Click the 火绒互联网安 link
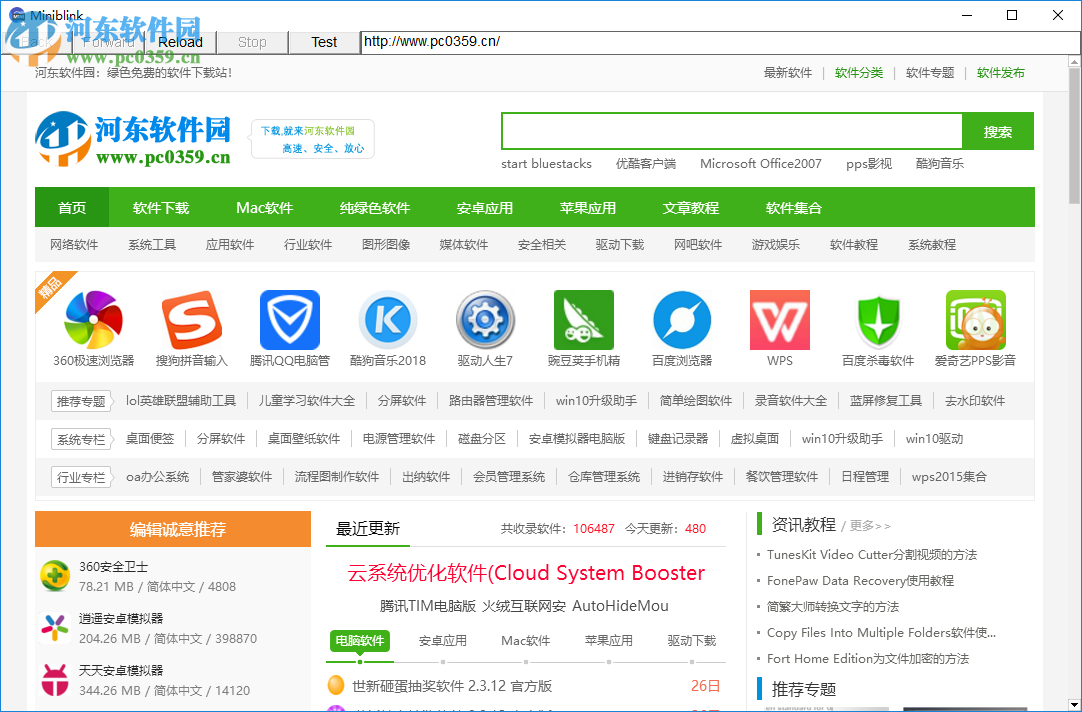1082x712 pixels. (524, 606)
